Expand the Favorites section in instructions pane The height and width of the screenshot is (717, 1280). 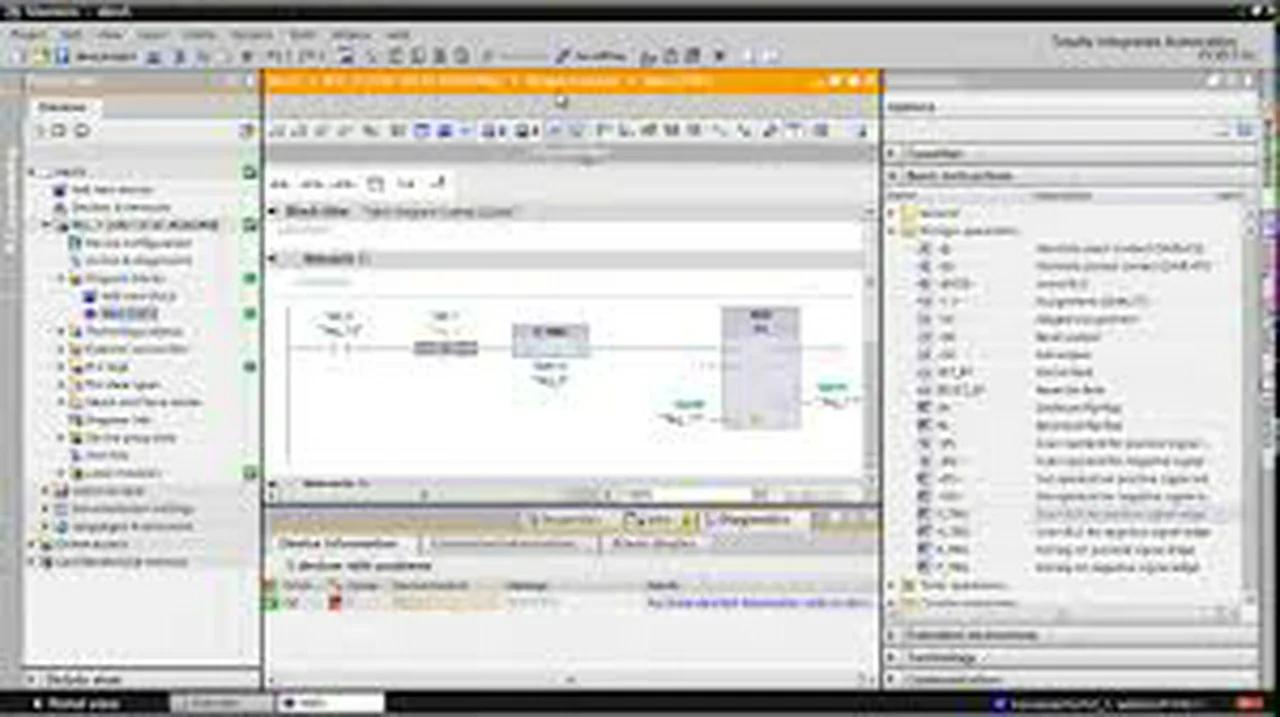point(893,153)
